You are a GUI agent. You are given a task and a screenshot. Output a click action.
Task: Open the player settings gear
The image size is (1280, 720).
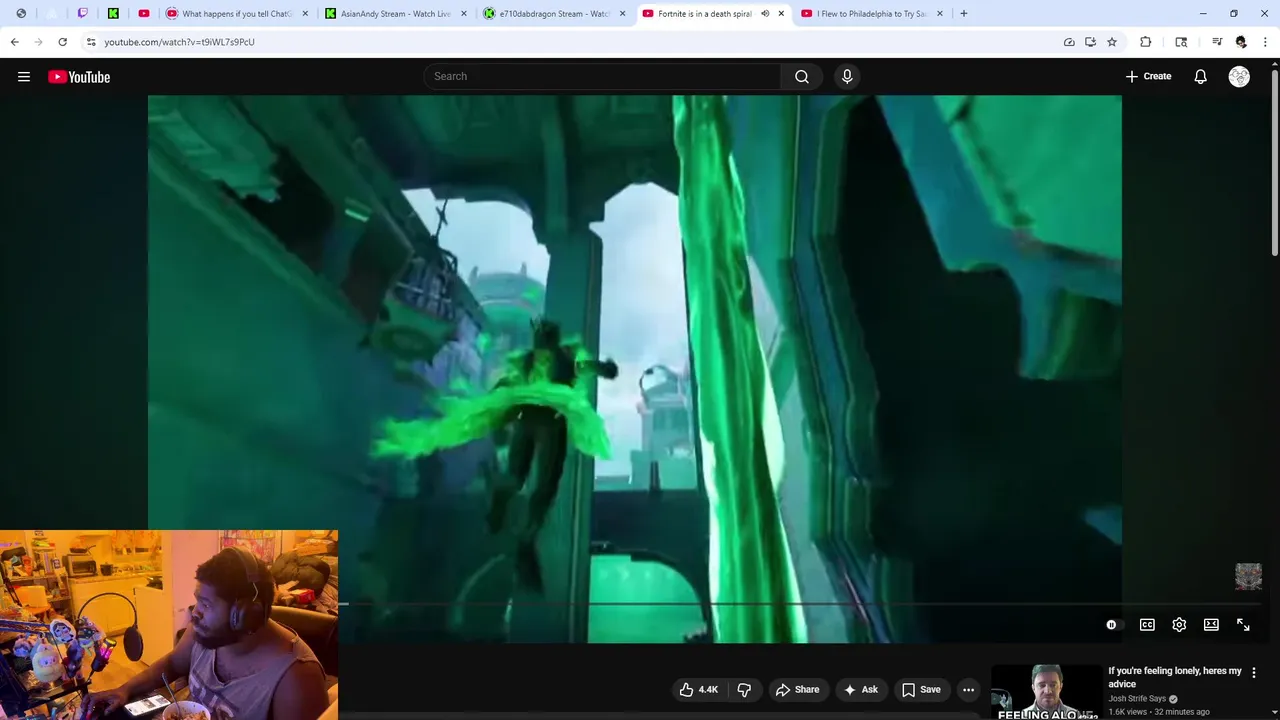1179,625
